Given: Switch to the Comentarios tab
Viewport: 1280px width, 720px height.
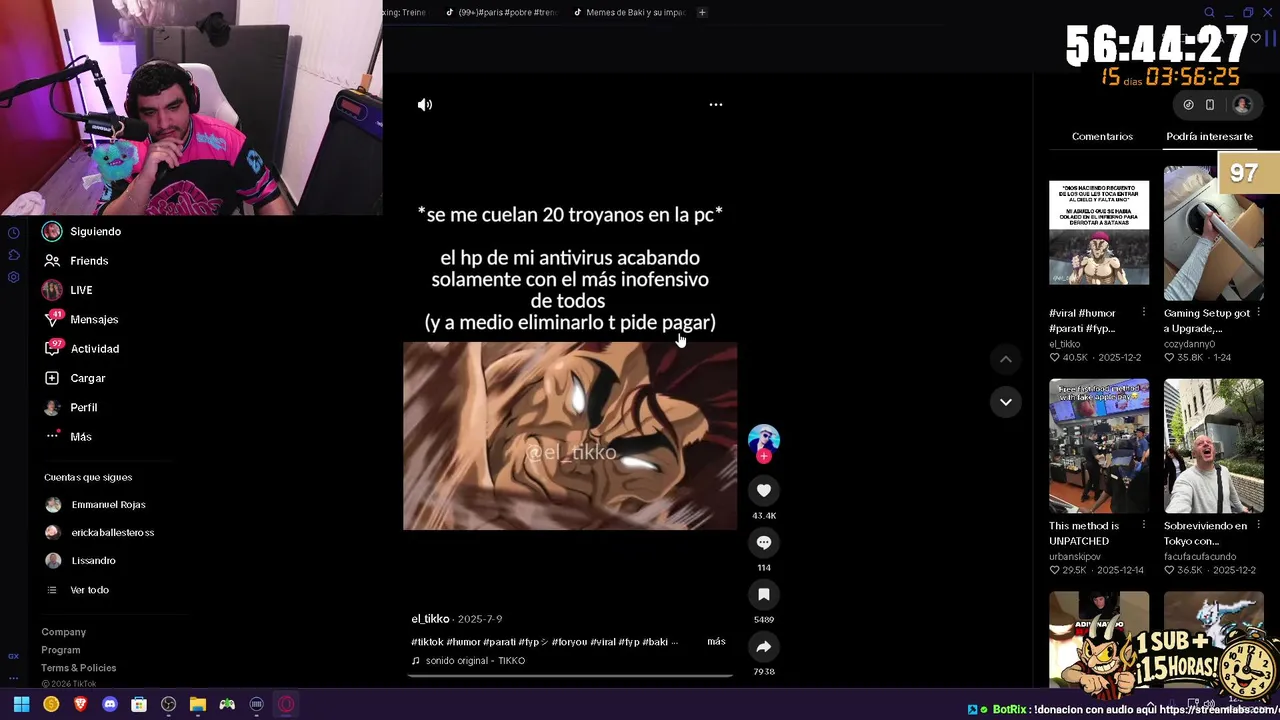Looking at the screenshot, I should (x=1102, y=136).
